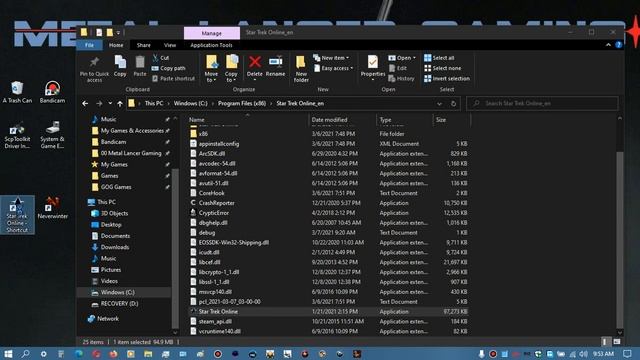Show History in the Open group
This screenshot has height=360, width=640.
point(401,78)
